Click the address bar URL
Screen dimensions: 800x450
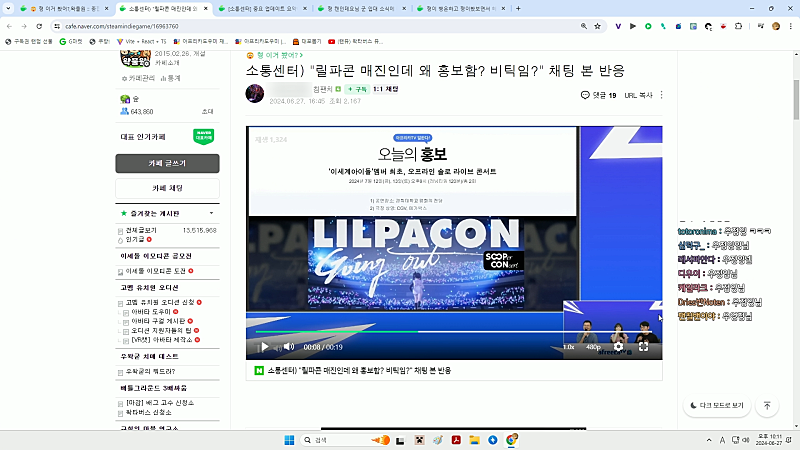click(121, 26)
